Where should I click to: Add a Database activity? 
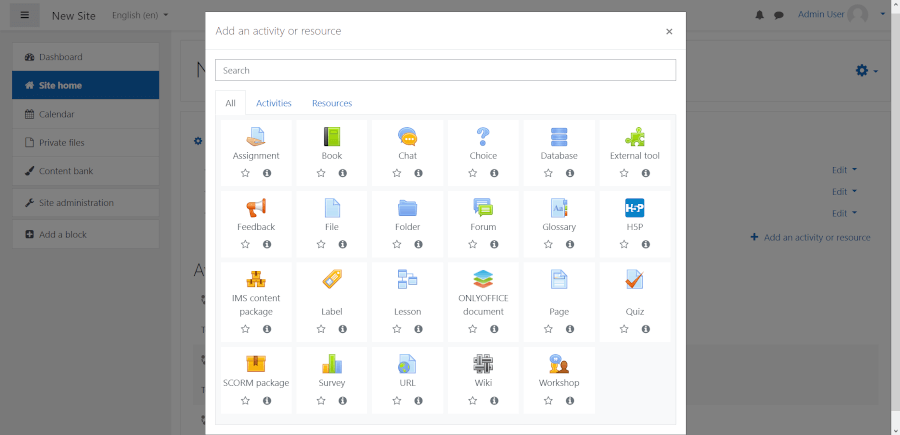coord(559,137)
